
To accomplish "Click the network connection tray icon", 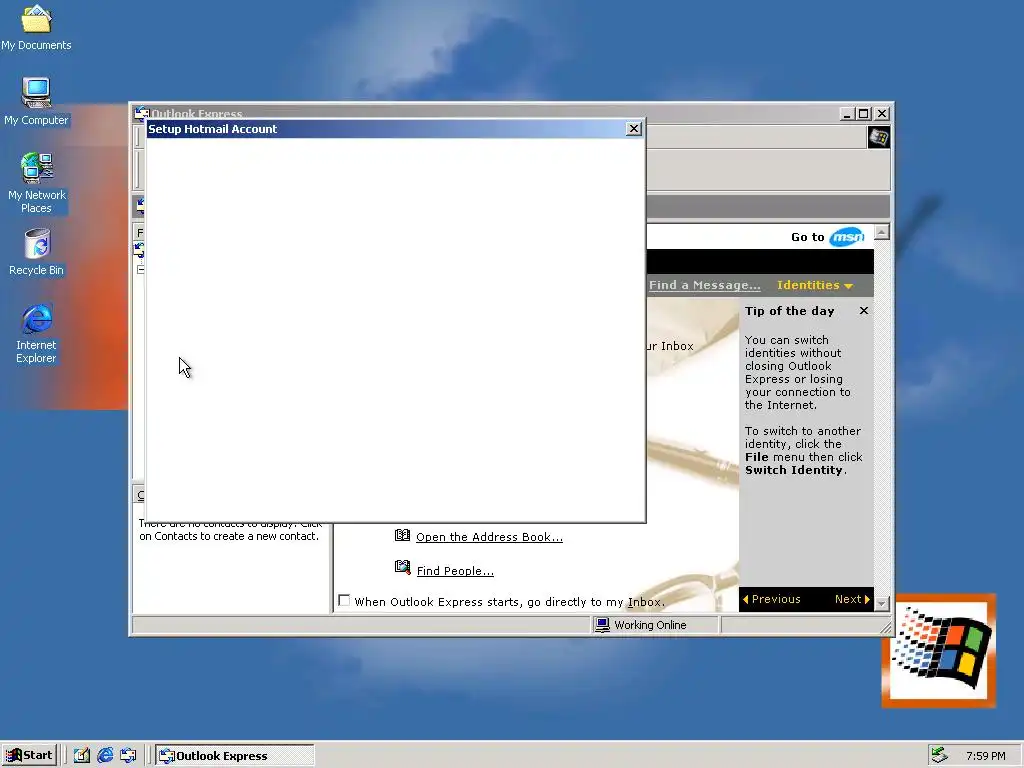I will [x=939, y=755].
